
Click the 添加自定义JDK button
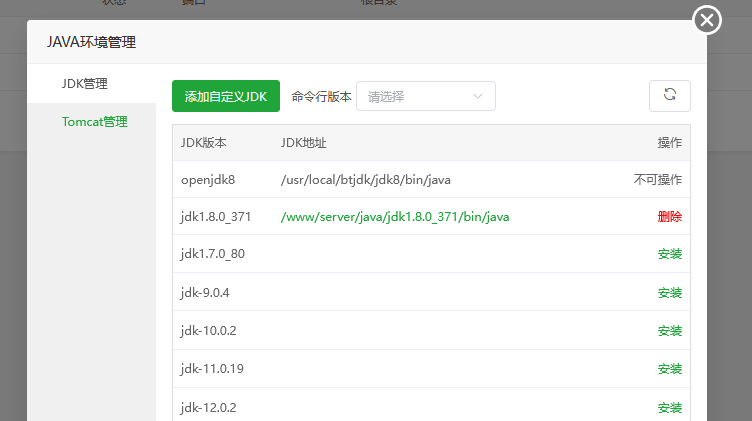click(x=226, y=96)
